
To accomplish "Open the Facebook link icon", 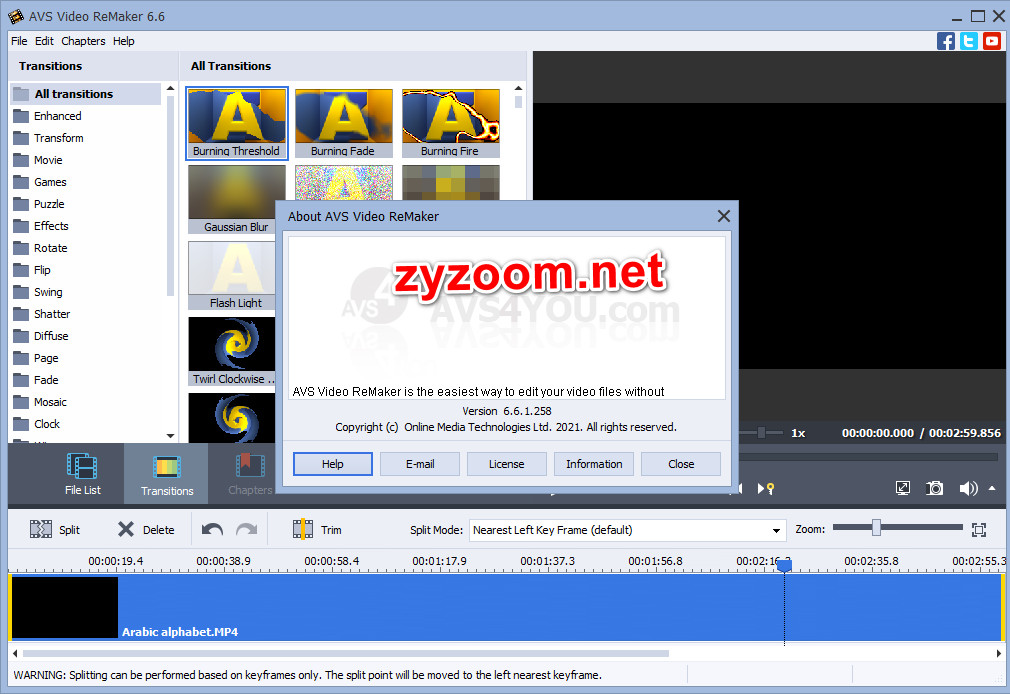I will [946, 41].
